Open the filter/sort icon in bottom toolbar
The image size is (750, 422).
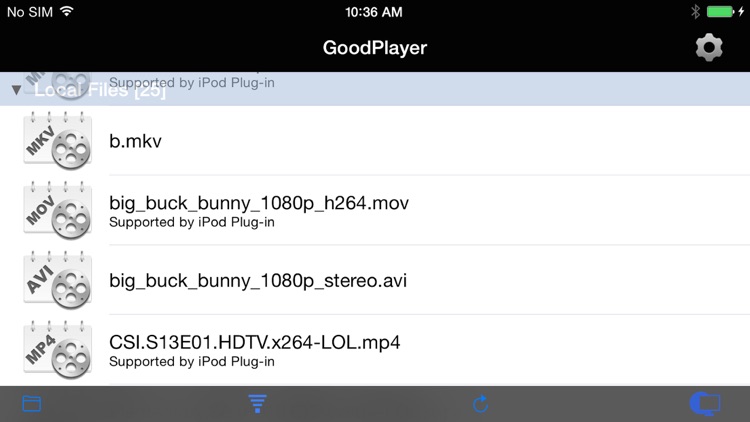coord(257,404)
